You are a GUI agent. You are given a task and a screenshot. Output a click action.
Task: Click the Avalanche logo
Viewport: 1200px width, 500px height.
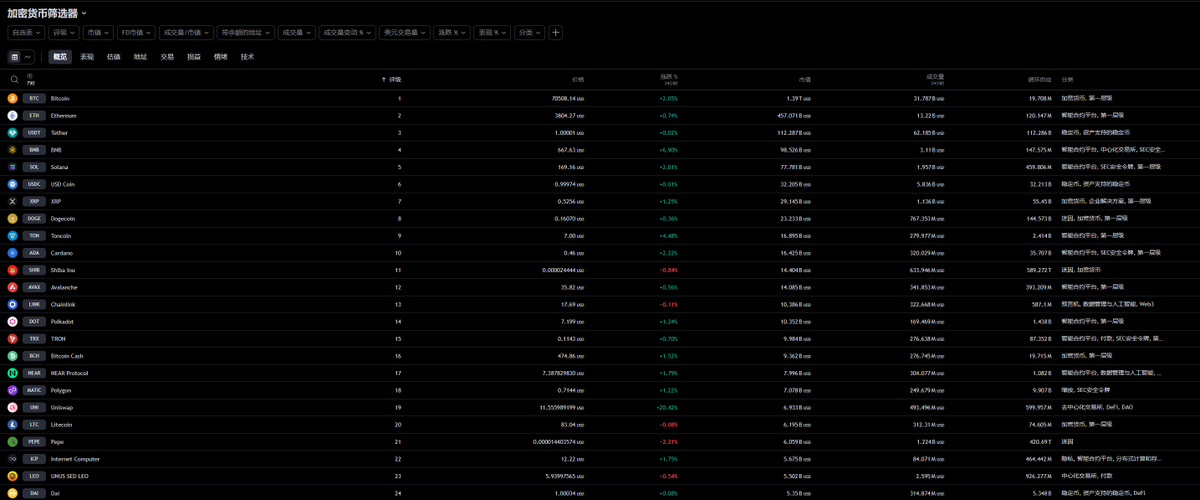[x=13, y=287]
